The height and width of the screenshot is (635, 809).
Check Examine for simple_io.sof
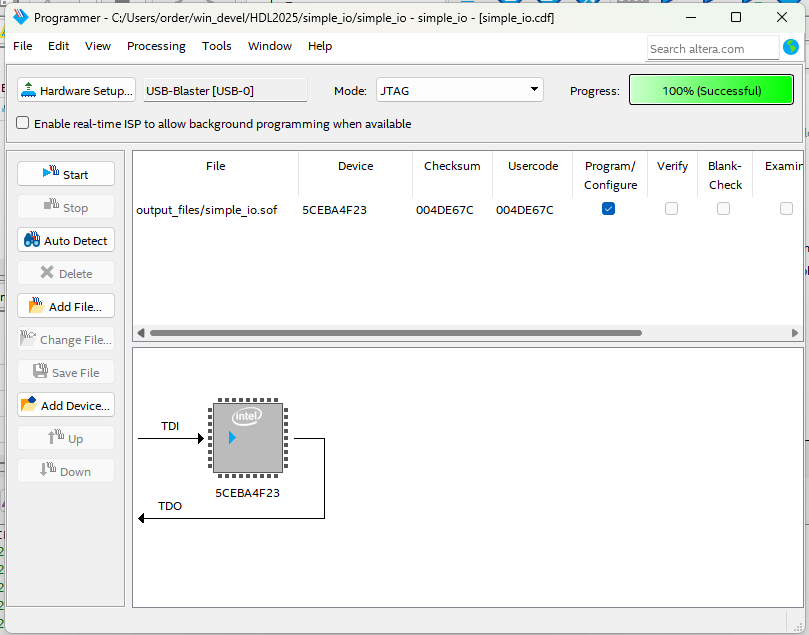786,208
